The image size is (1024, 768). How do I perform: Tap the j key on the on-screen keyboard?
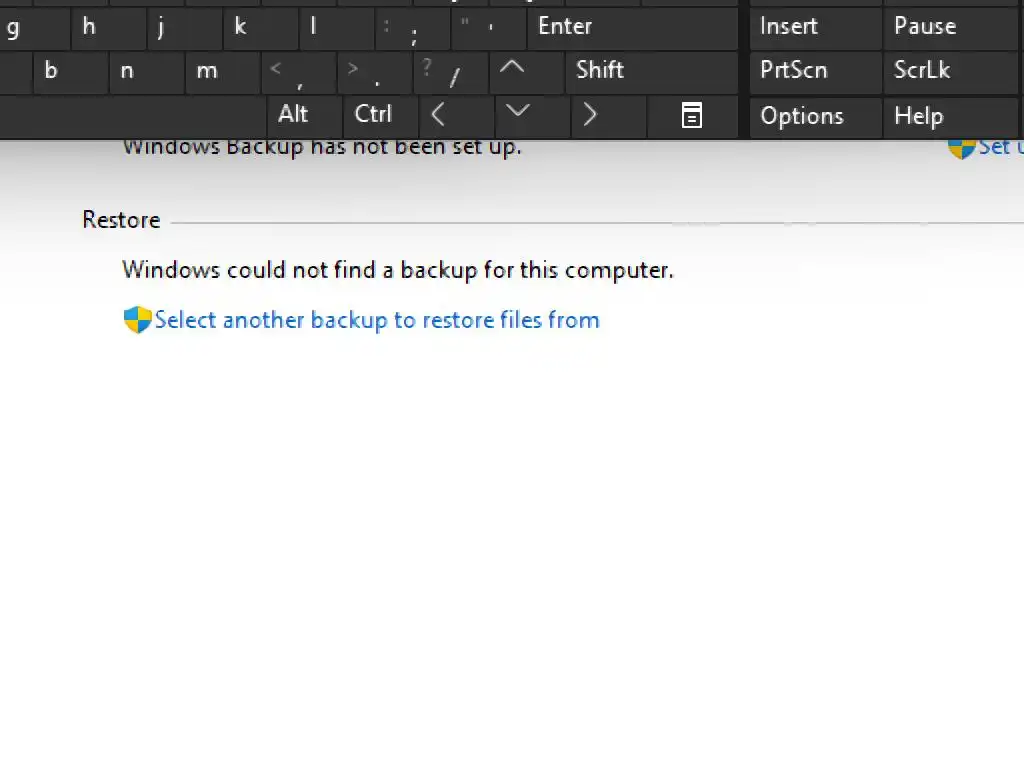185,28
